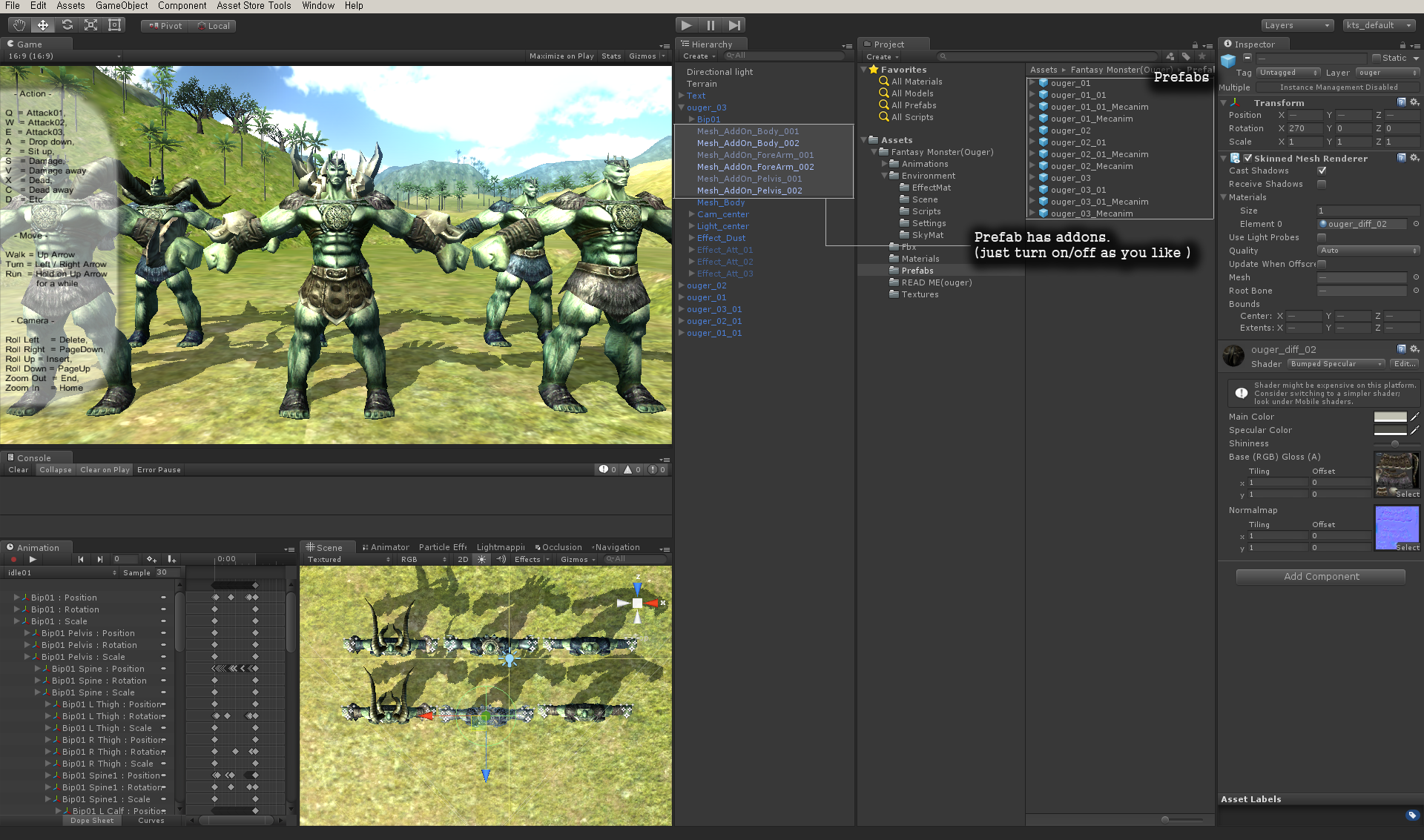Open Transform component gear menu

coord(1414,102)
